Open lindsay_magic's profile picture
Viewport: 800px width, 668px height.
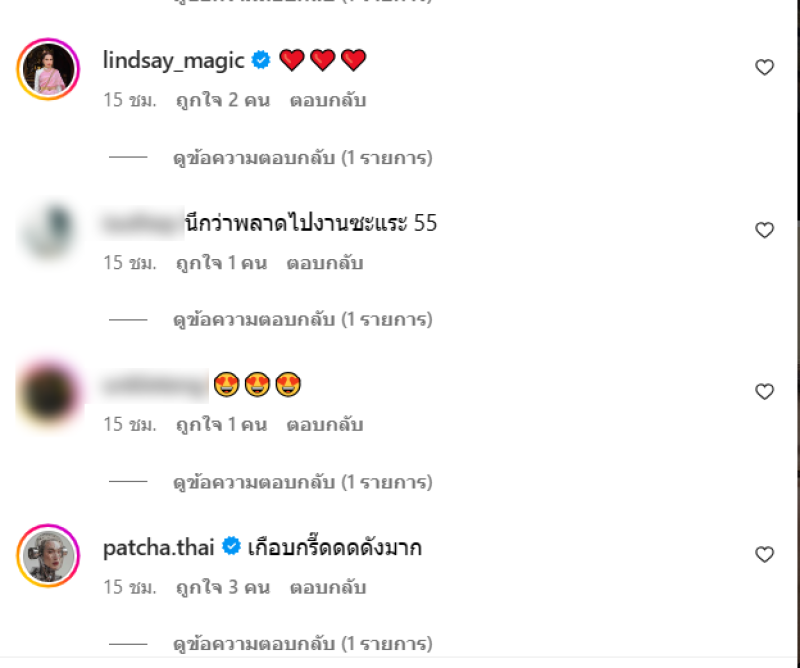click(x=48, y=68)
